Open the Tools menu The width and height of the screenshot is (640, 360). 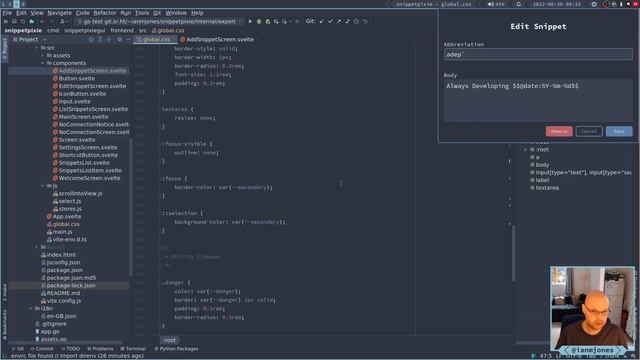click(142, 13)
